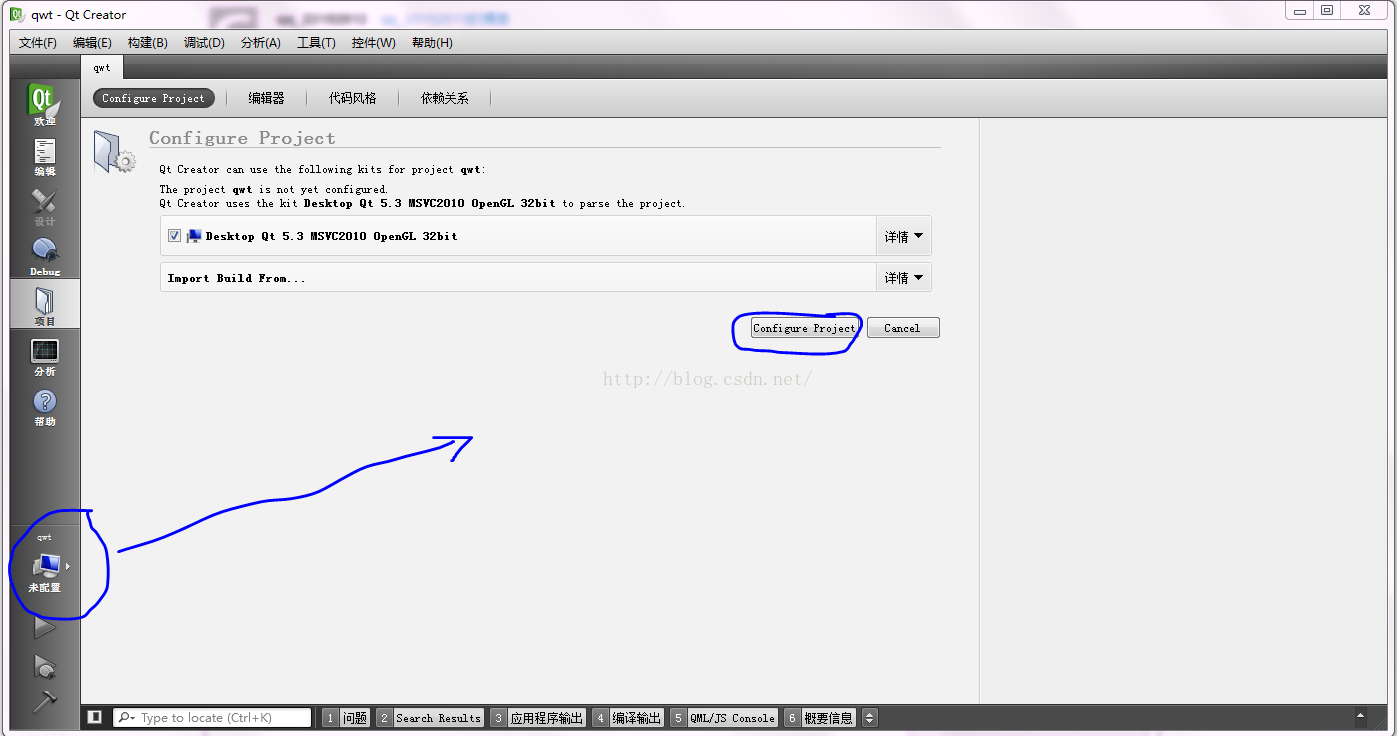The image size is (1397, 736).
Task: Open the 调试(D) menu
Action: tap(204, 43)
